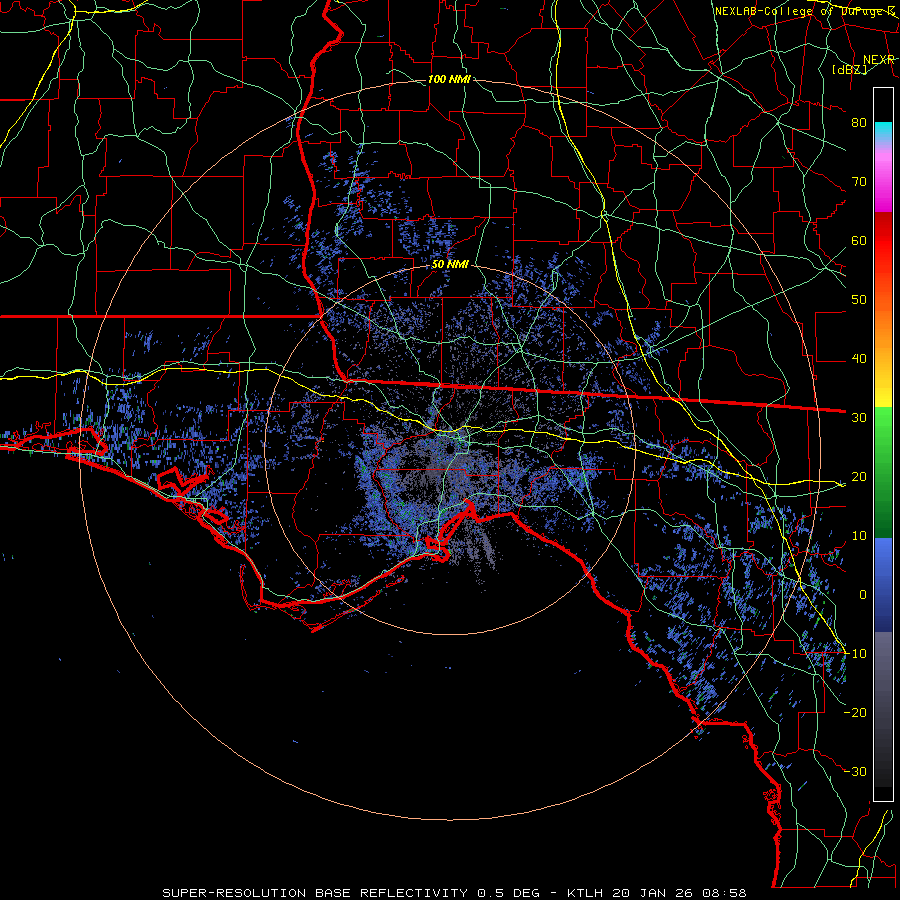The height and width of the screenshot is (900, 900).
Task: Pick the red segment of the color bar
Action: click(883, 241)
